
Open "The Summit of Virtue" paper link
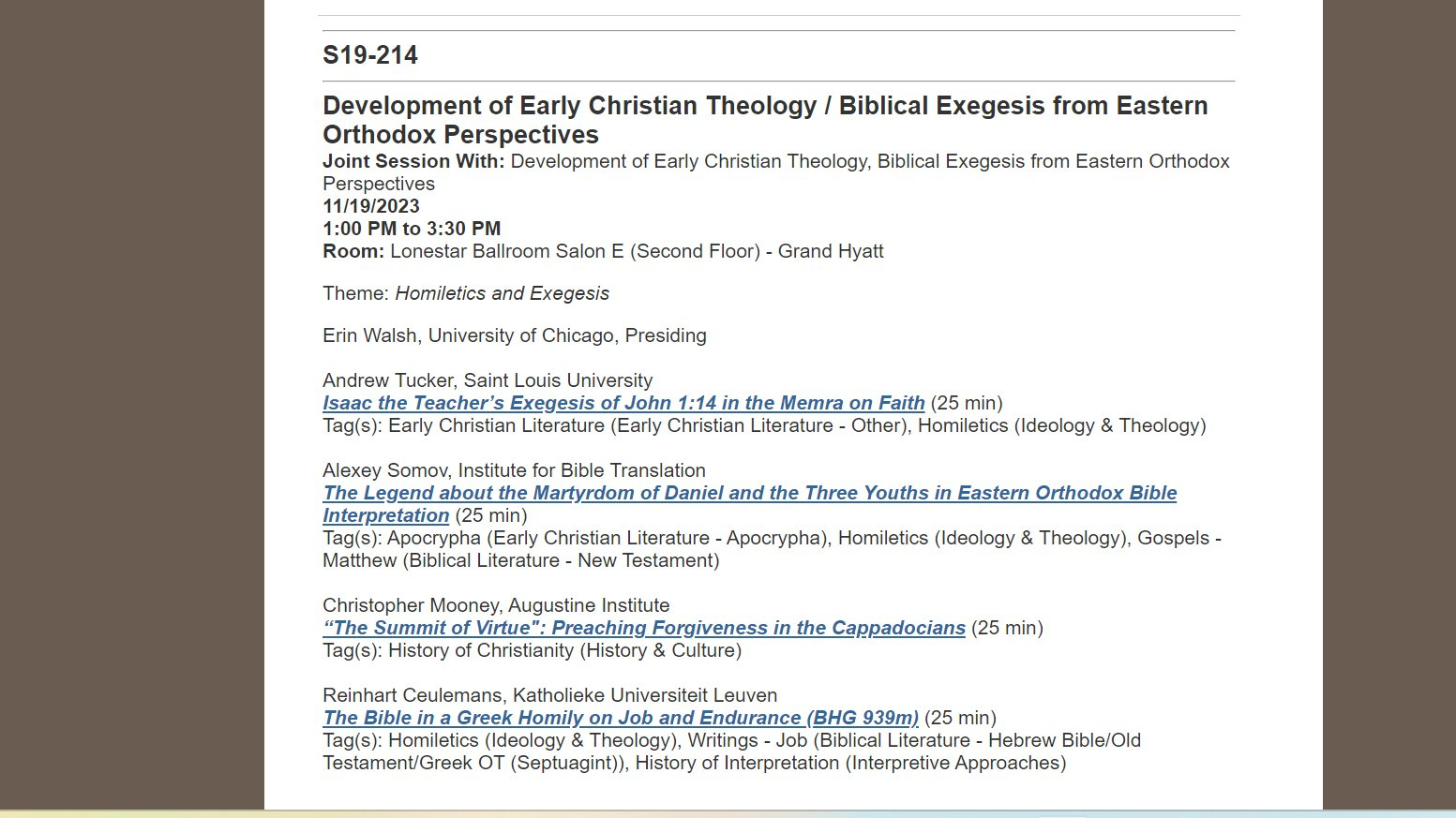(643, 628)
